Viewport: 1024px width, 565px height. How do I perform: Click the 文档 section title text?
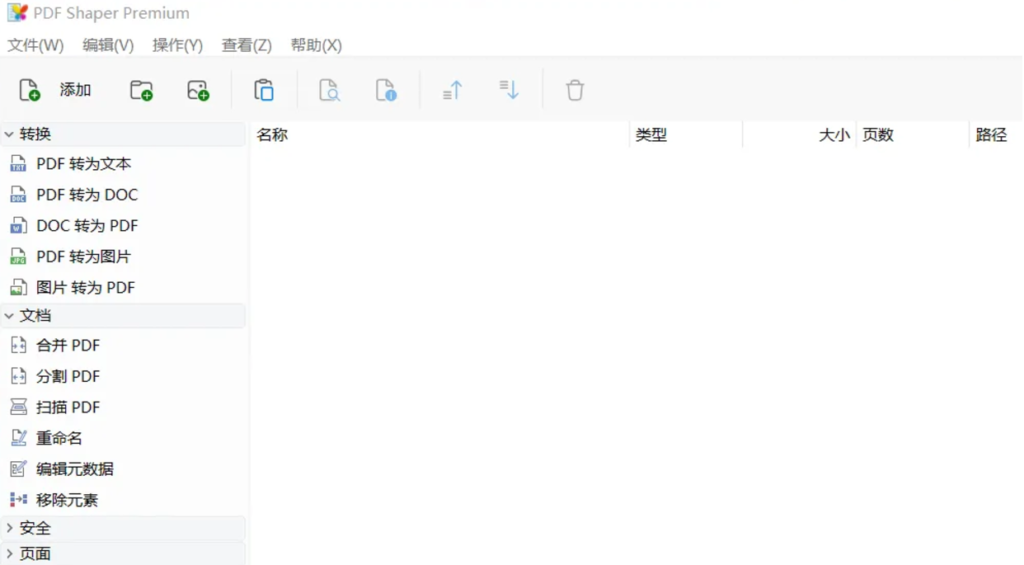(x=35, y=315)
